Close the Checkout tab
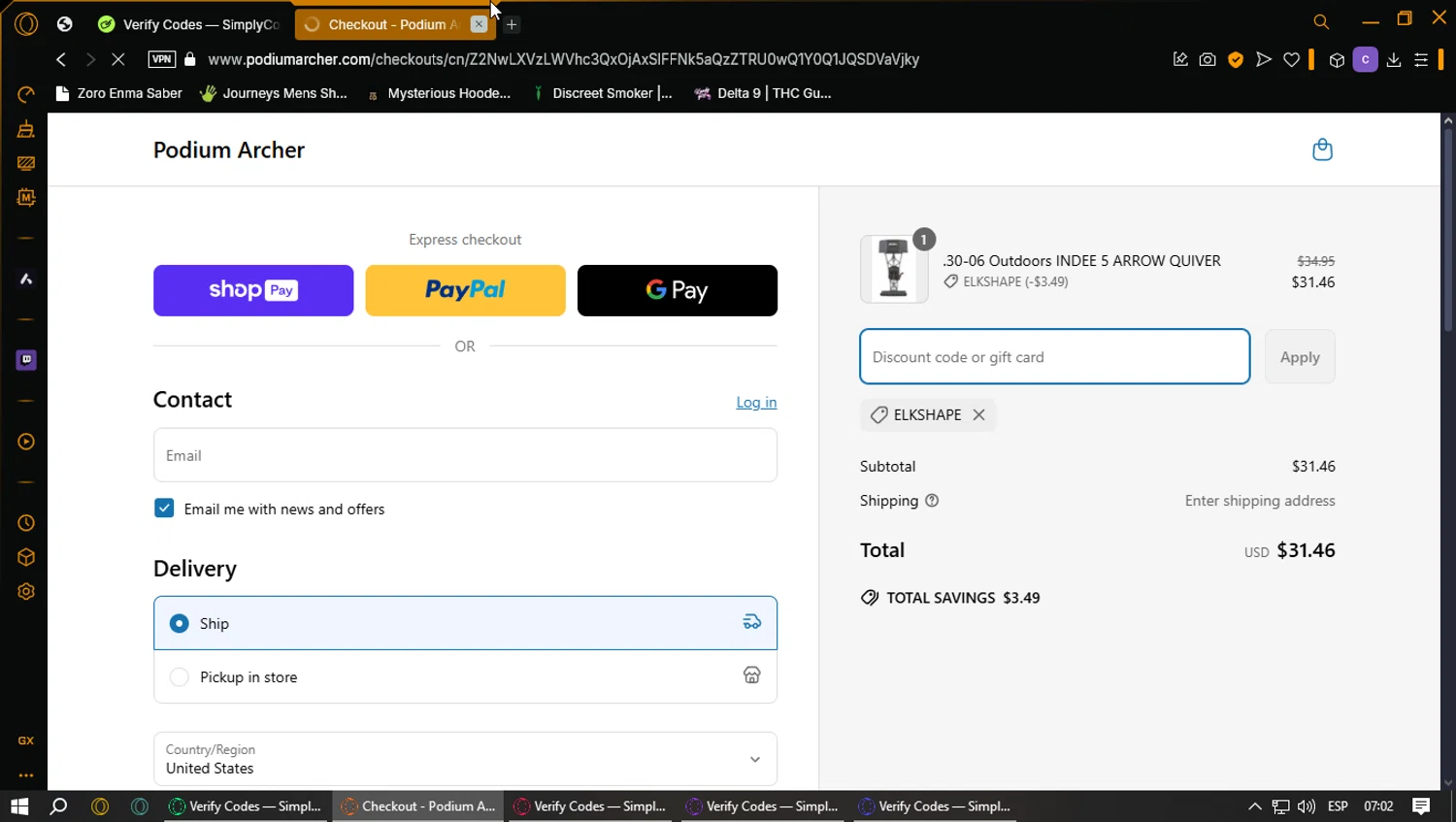 [x=479, y=24]
